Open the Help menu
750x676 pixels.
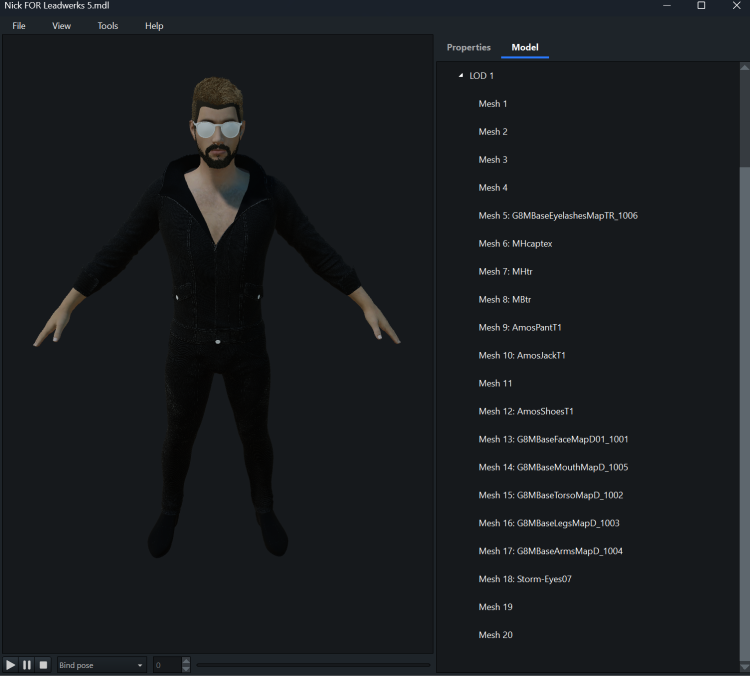pyautogui.click(x=154, y=26)
